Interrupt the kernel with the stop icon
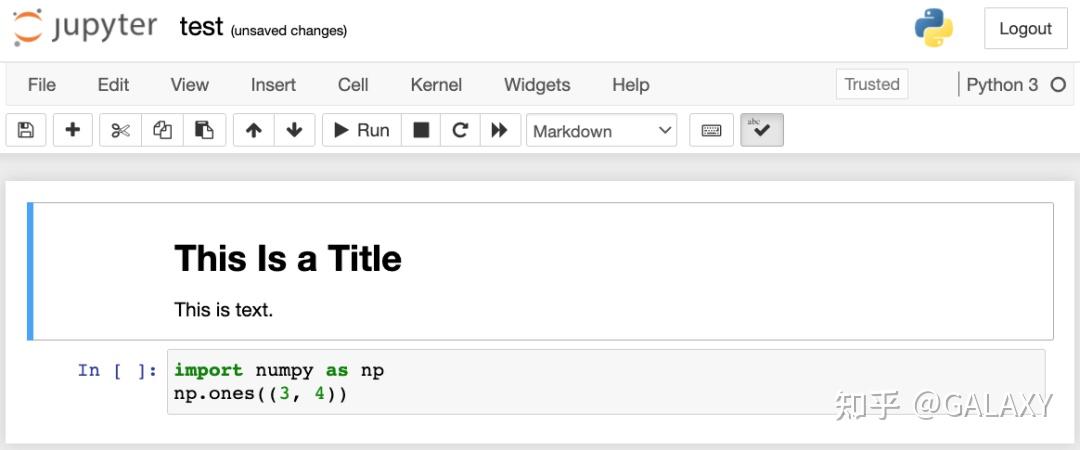 click(422, 131)
